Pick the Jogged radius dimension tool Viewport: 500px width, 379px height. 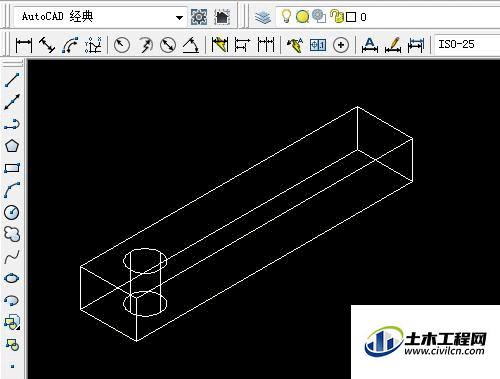(145, 45)
